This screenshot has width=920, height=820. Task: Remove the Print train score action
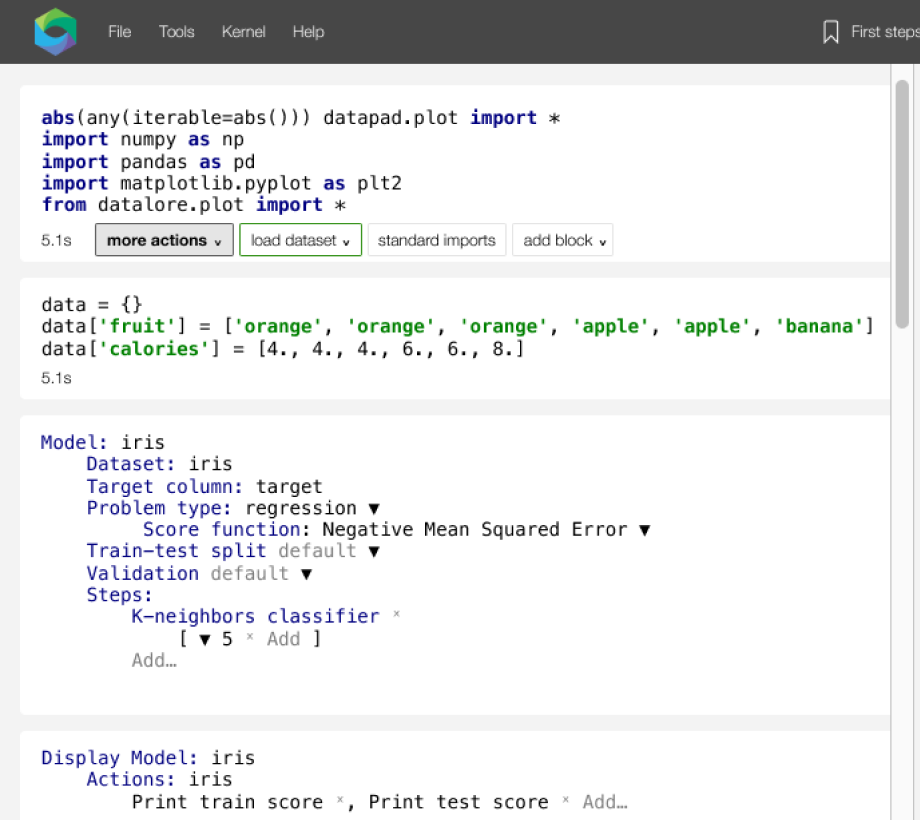click(x=340, y=801)
